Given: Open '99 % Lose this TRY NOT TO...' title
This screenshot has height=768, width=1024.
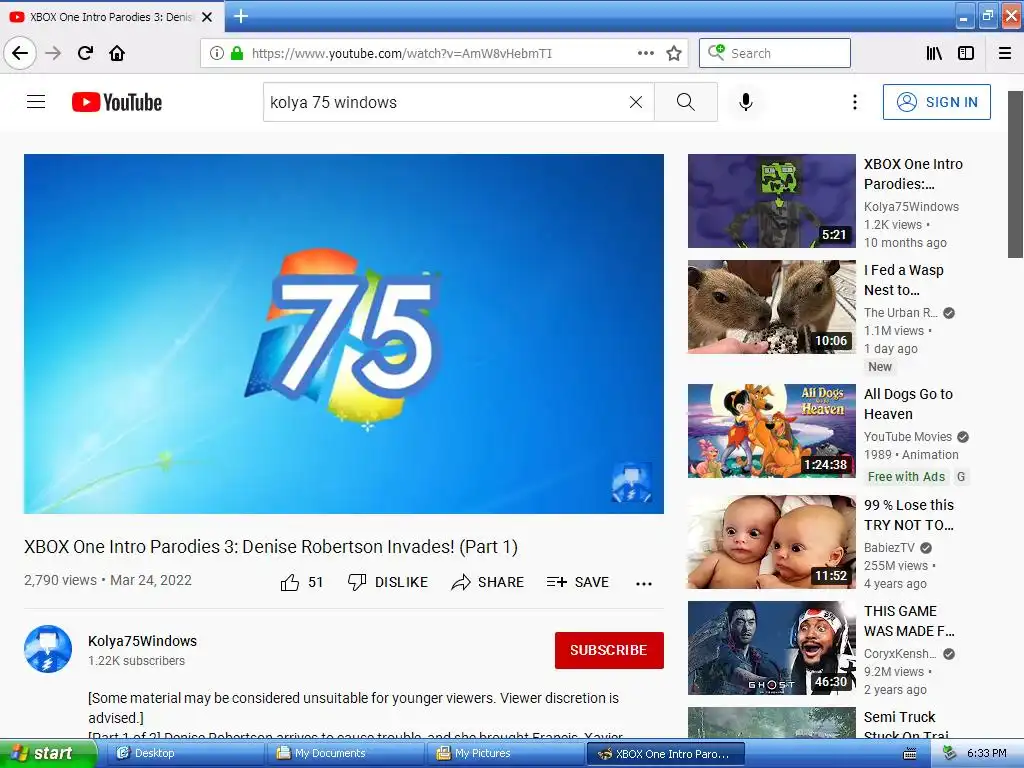Looking at the screenshot, I should click(x=908, y=515).
